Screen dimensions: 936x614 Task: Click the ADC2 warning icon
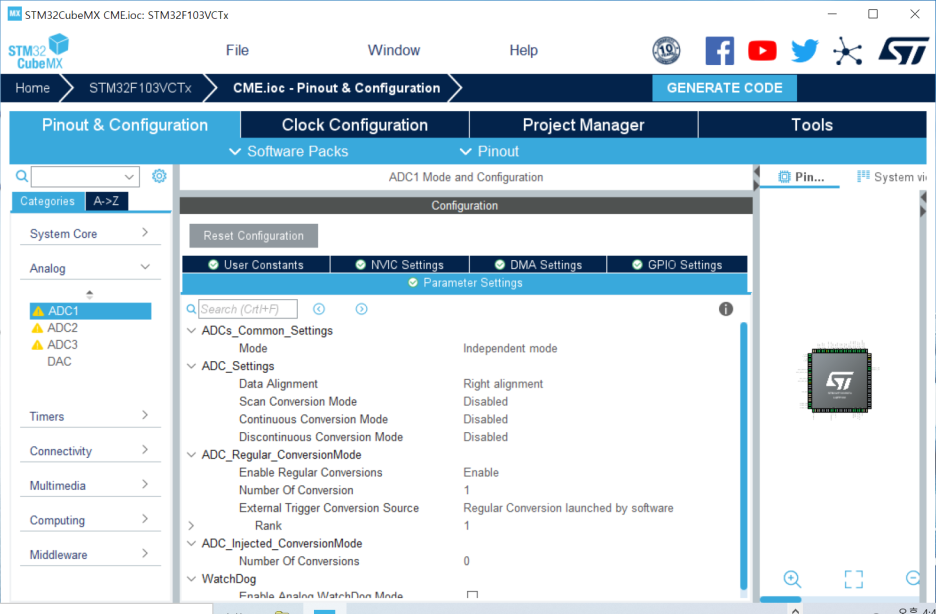[x=37, y=328]
